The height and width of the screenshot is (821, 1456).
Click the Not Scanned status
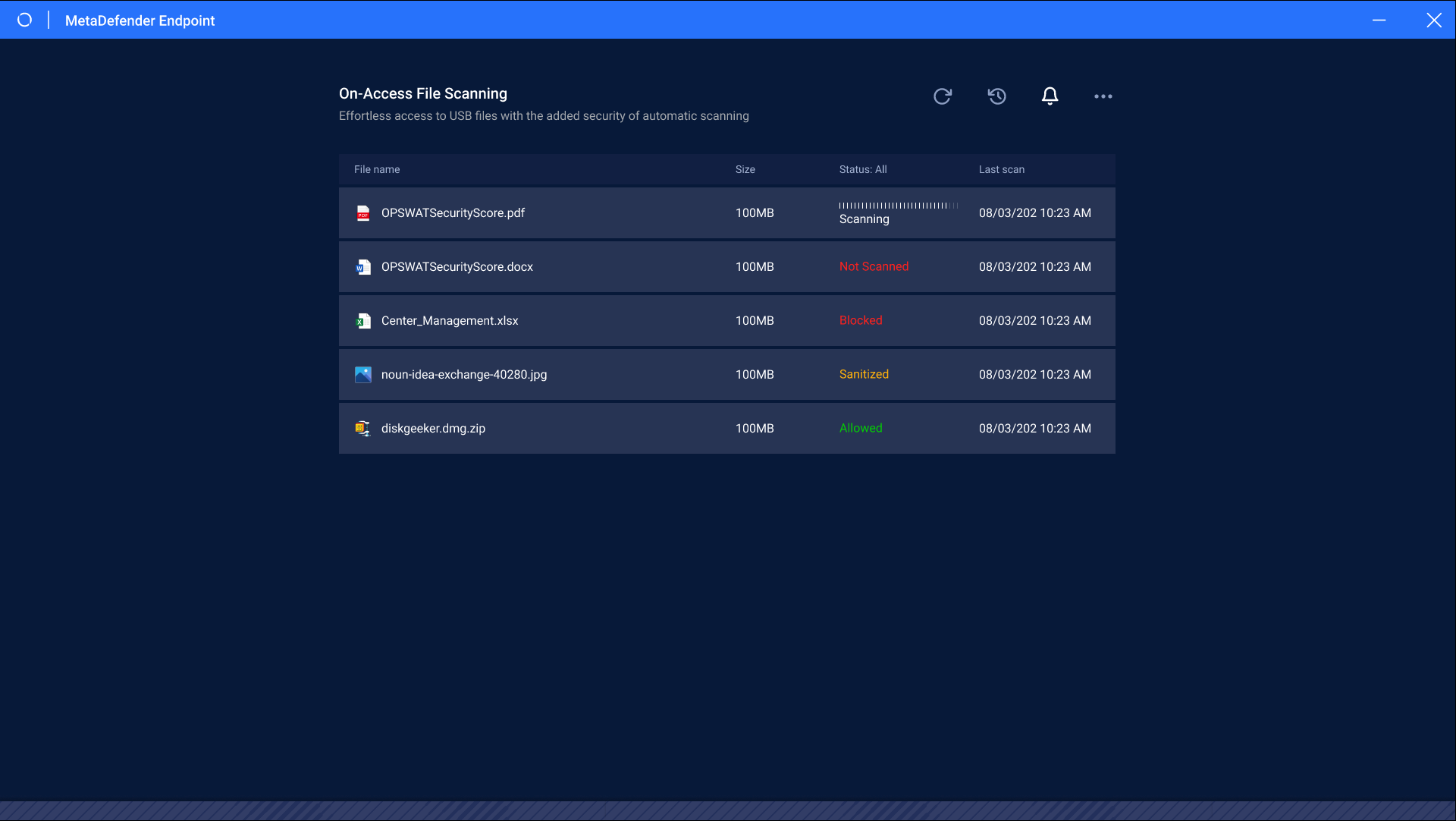click(x=874, y=267)
